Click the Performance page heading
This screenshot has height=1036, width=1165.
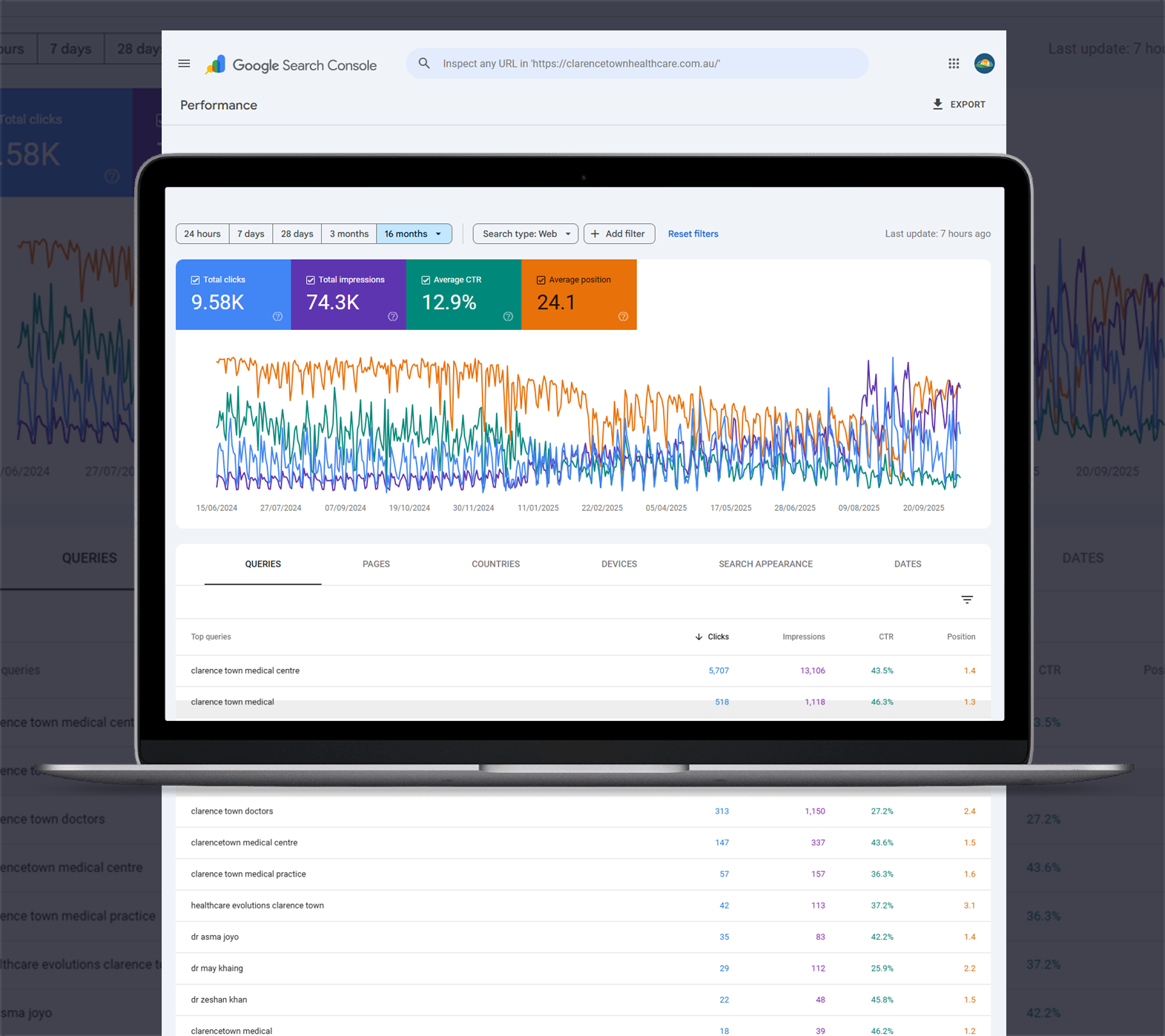(x=219, y=105)
